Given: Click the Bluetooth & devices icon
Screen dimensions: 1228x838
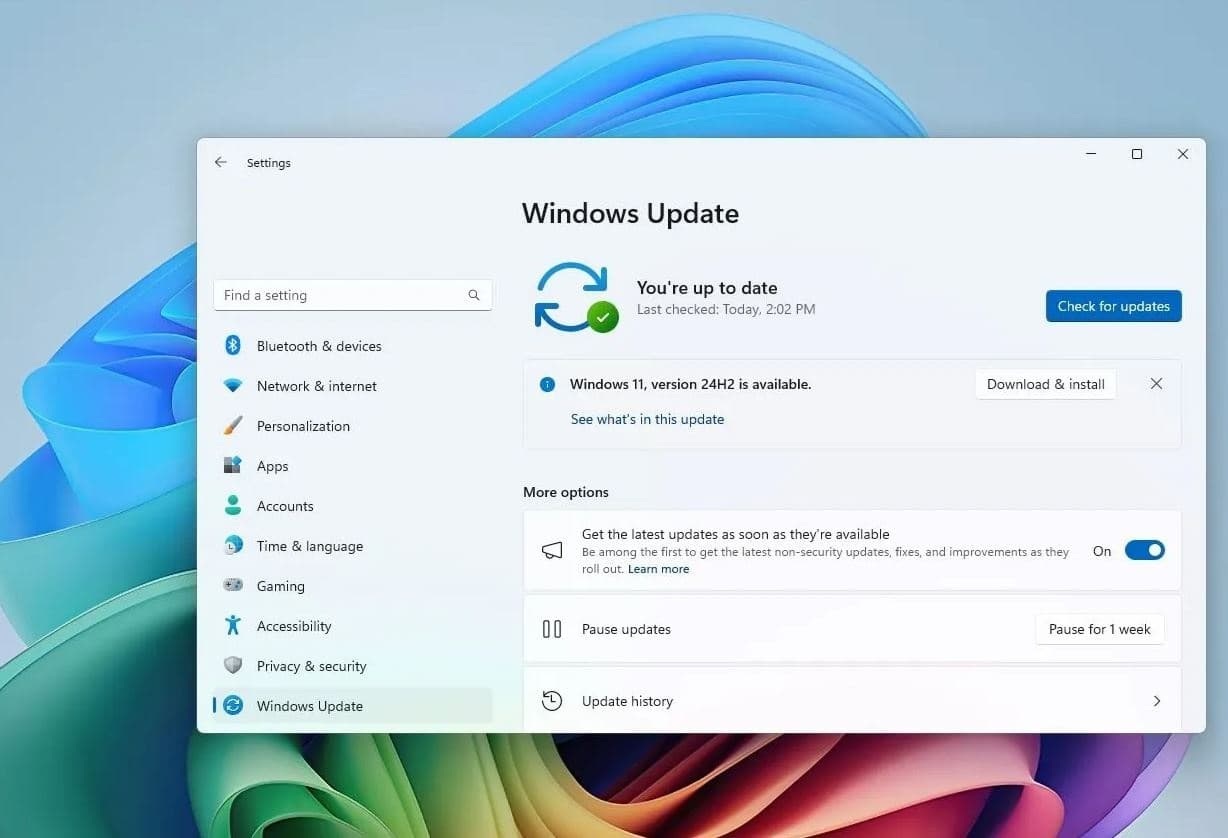Looking at the screenshot, I should (x=233, y=346).
